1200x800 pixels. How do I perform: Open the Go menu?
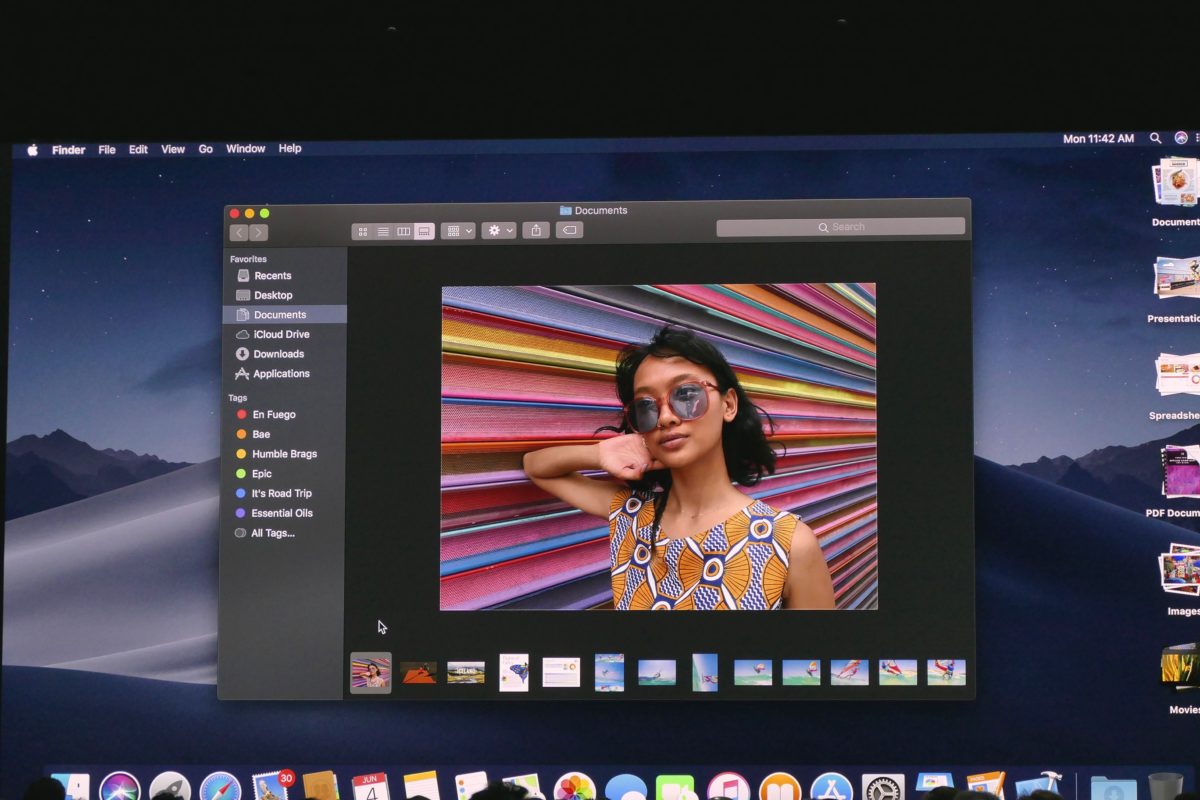coord(206,149)
